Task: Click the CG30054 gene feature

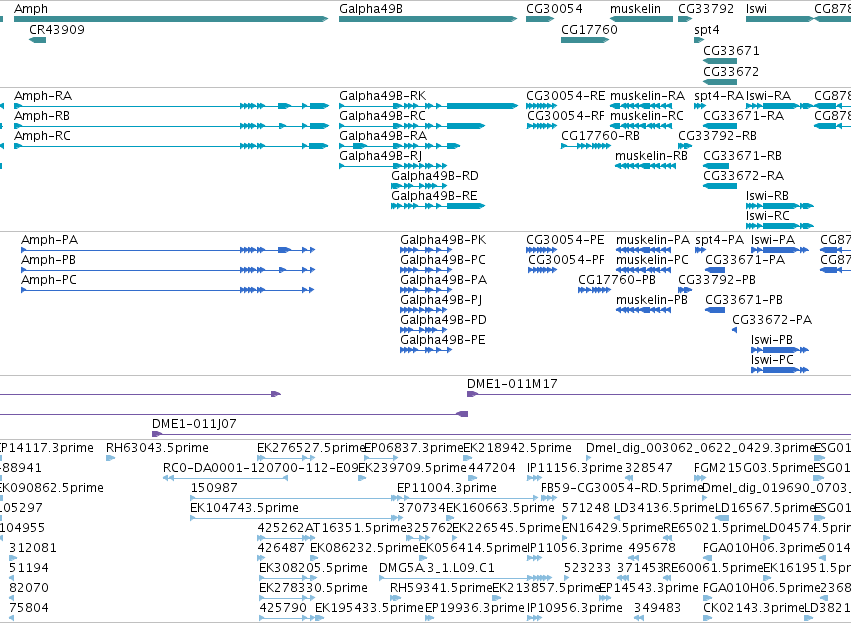Action: click(x=540, y=19)
